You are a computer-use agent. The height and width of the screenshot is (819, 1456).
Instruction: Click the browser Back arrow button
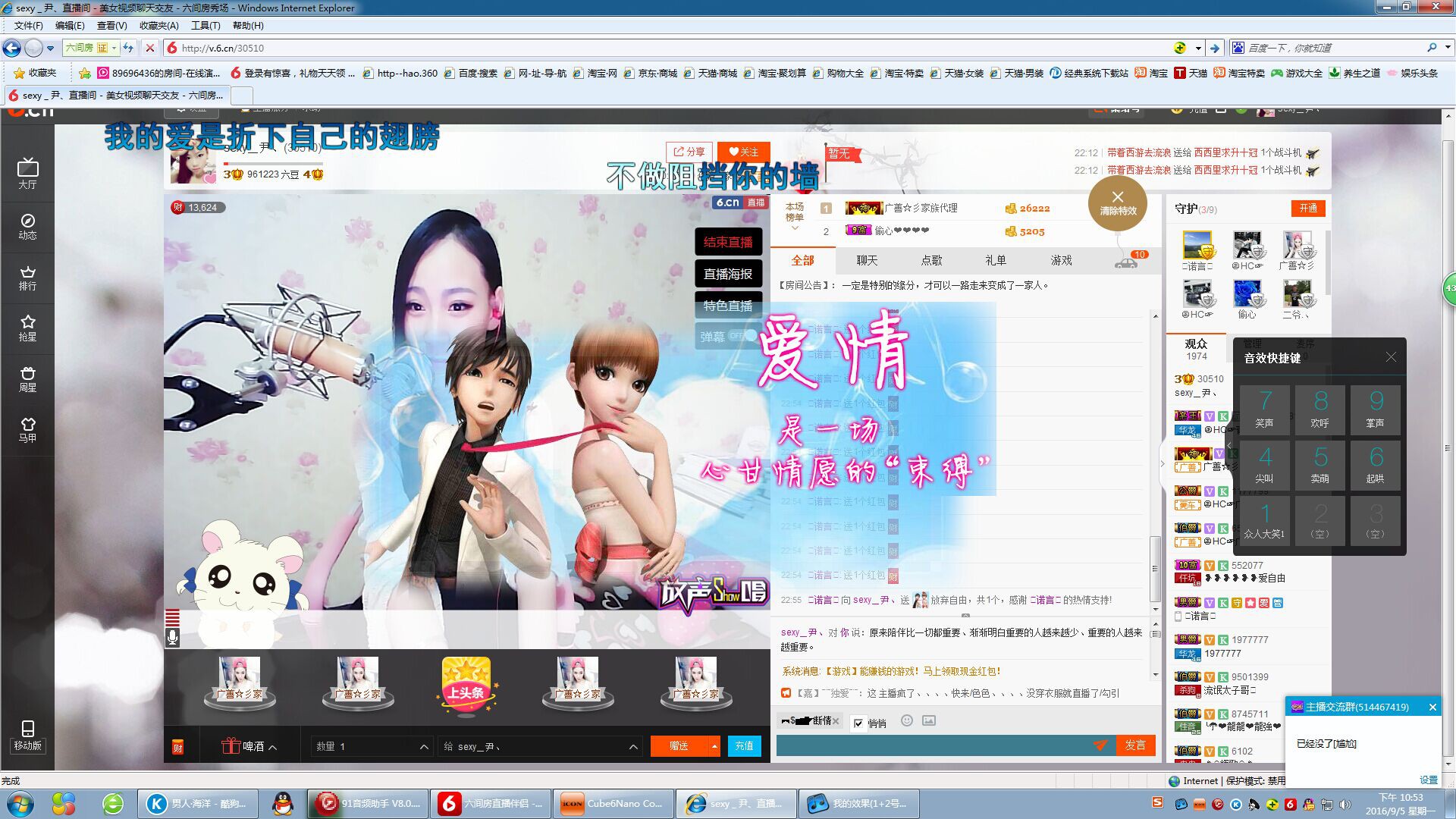pos(11,48)
